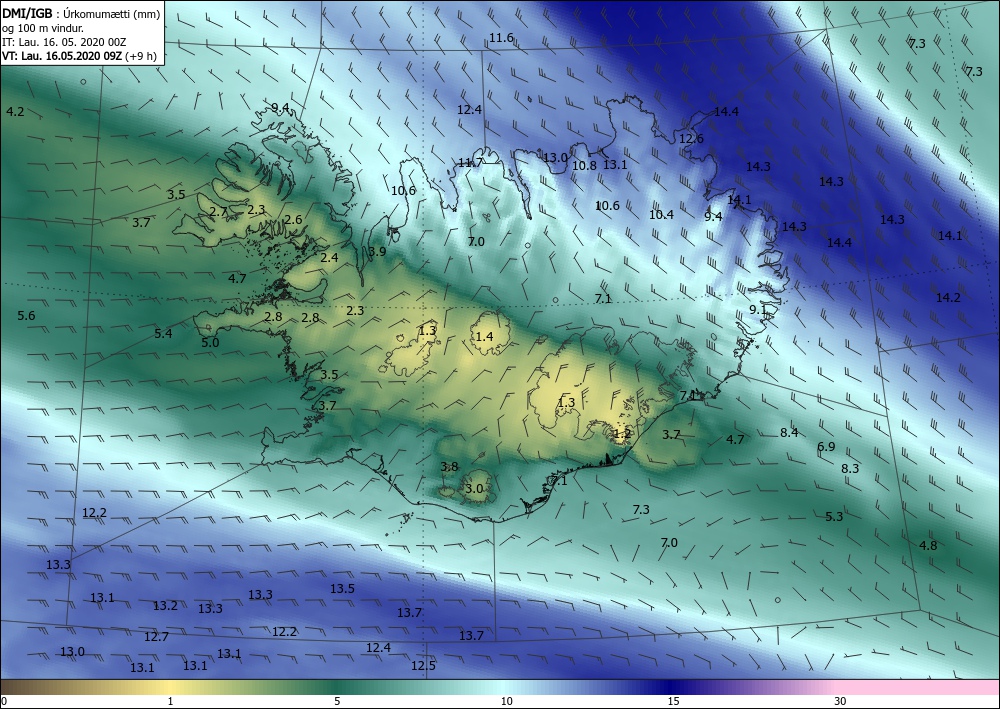Click the 5.0 value on the map
1000x709 pixels.
(210, 342)
